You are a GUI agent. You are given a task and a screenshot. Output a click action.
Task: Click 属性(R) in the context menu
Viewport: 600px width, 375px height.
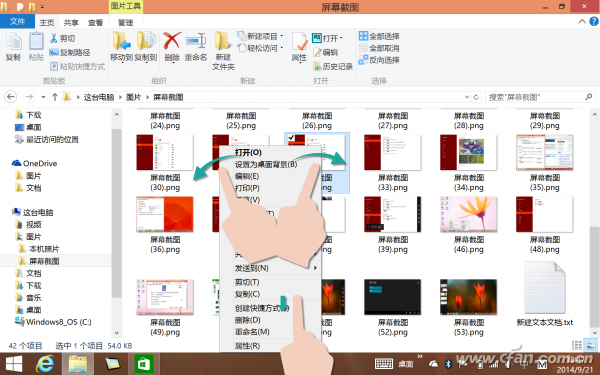tap(247, 346)
